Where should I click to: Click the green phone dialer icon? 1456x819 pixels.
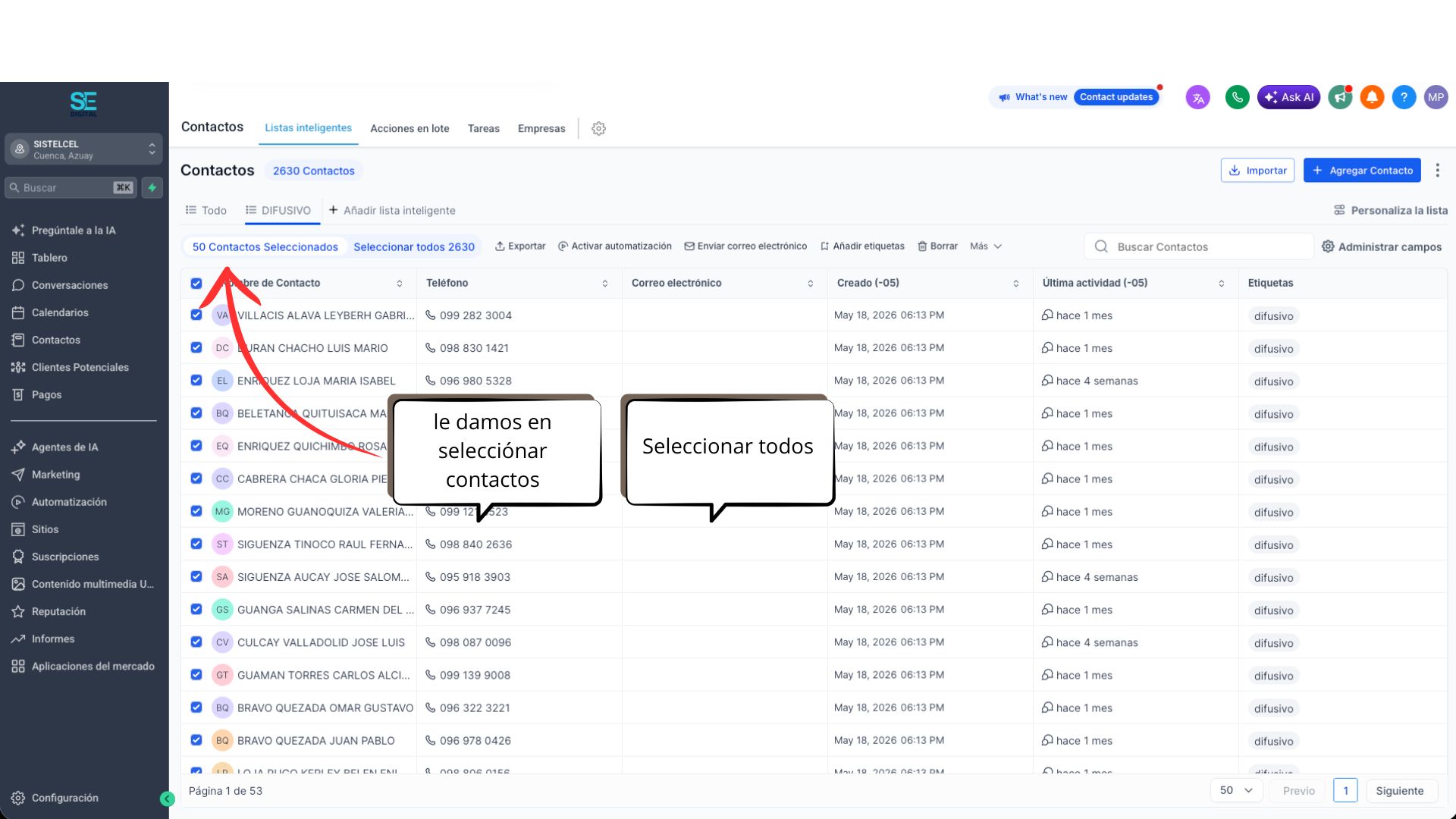point(1237,97)
